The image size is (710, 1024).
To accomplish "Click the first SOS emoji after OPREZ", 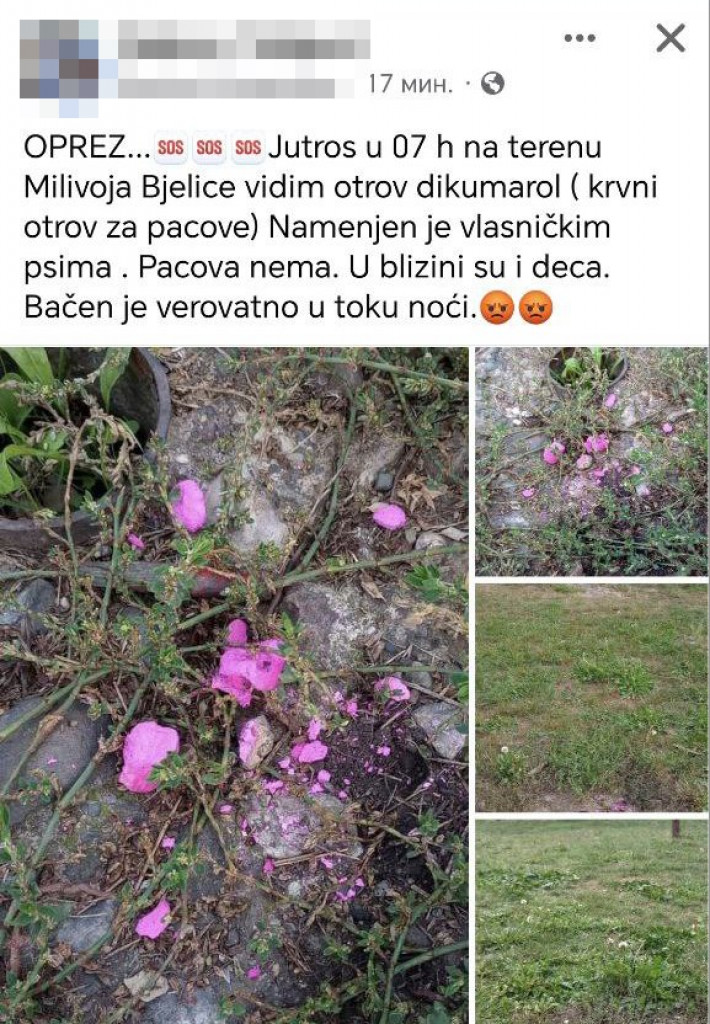I will 170,148.
